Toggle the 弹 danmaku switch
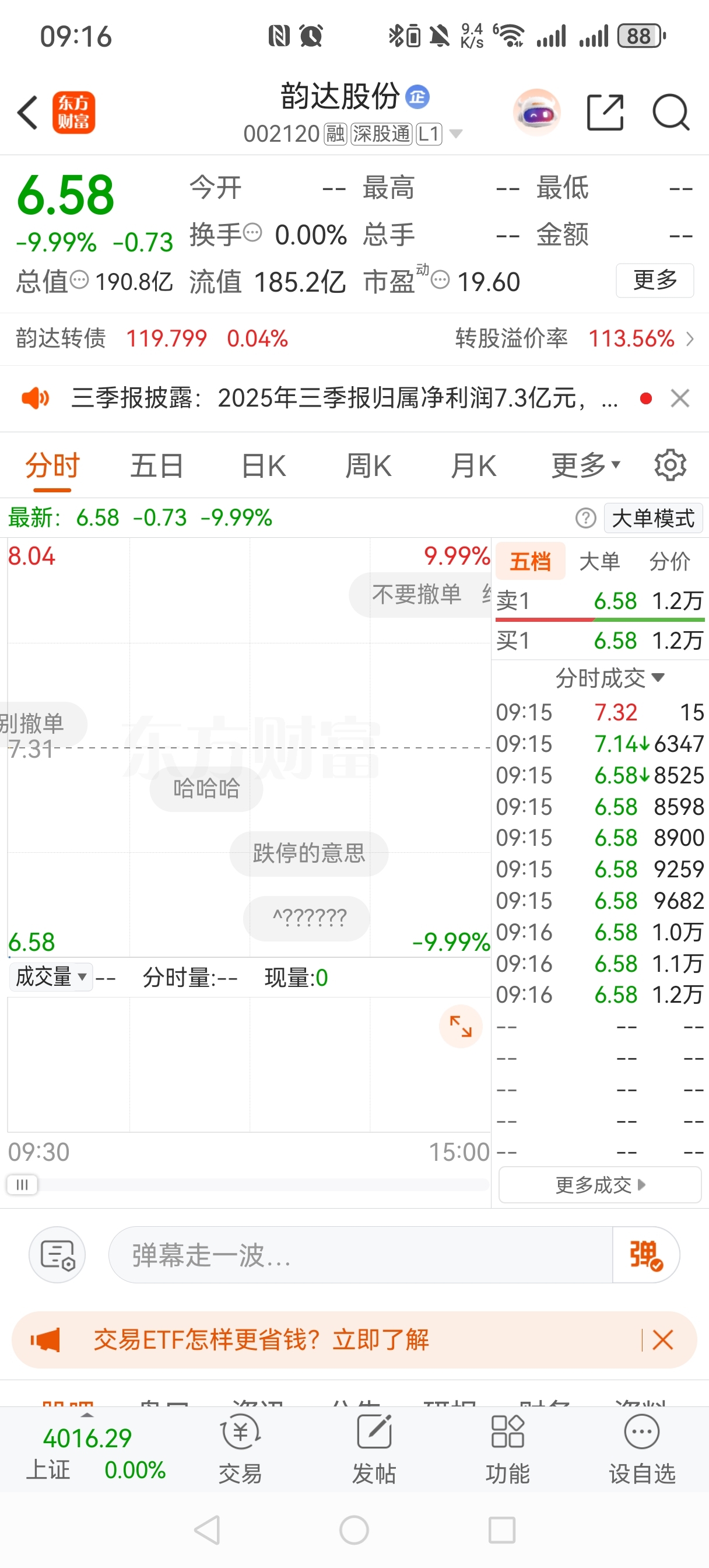Screen dimensions: 709x1568 pyautogui.click(x=645, y=1255)
